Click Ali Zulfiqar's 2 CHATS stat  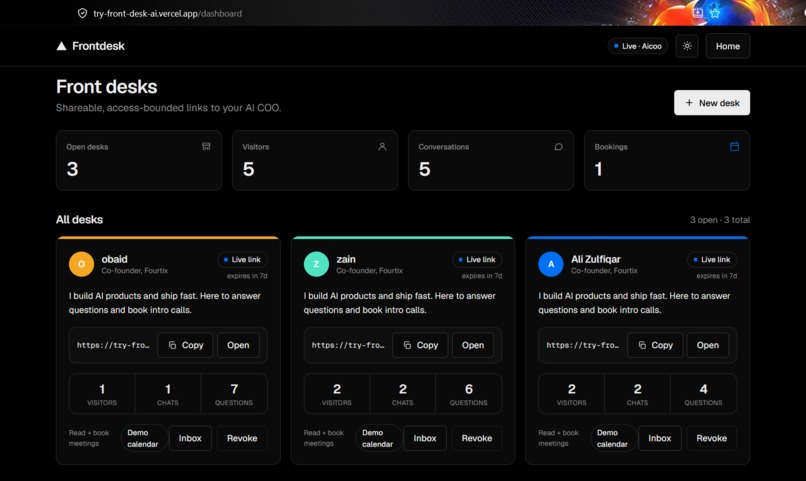637,394
